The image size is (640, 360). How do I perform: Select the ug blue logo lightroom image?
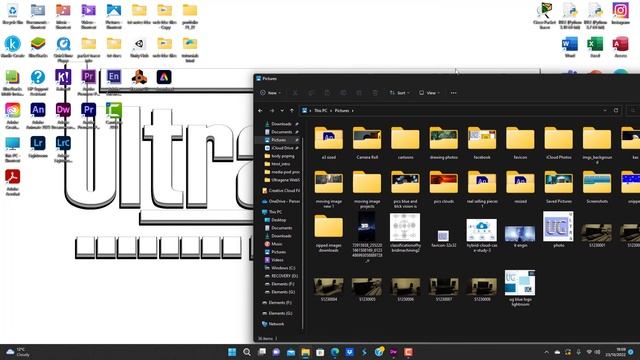tap(520, 288)
